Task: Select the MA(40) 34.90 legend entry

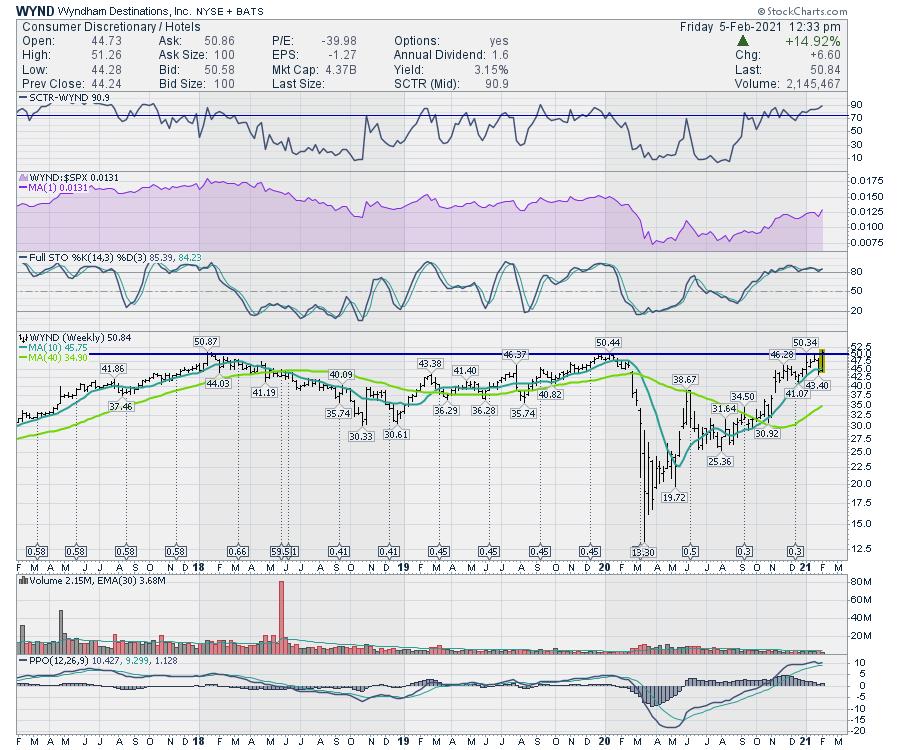Action: (55, 357)
